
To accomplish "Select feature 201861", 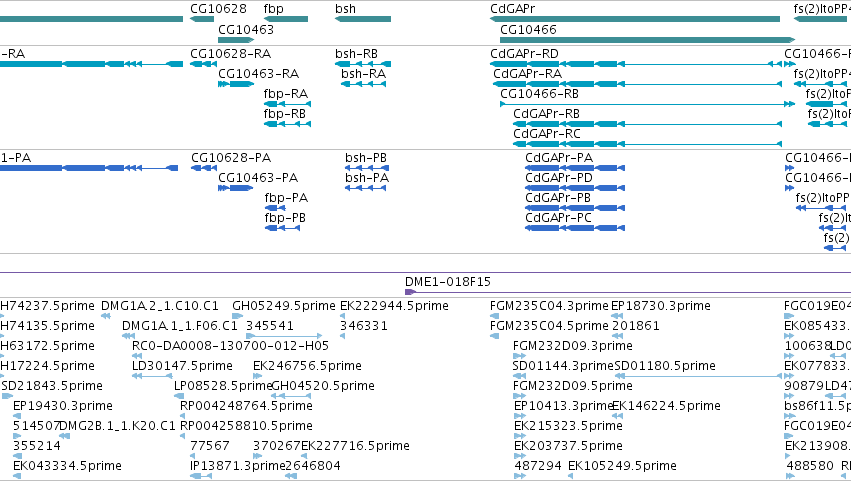I will click(636, 326).
